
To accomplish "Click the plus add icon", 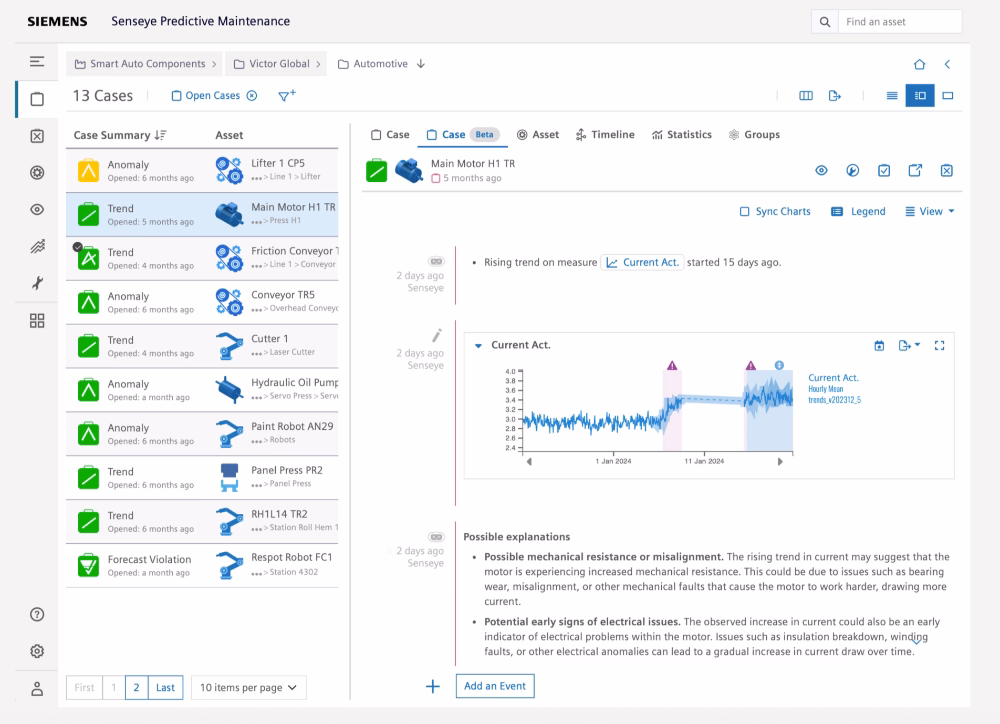I will [x=432, y=686].
